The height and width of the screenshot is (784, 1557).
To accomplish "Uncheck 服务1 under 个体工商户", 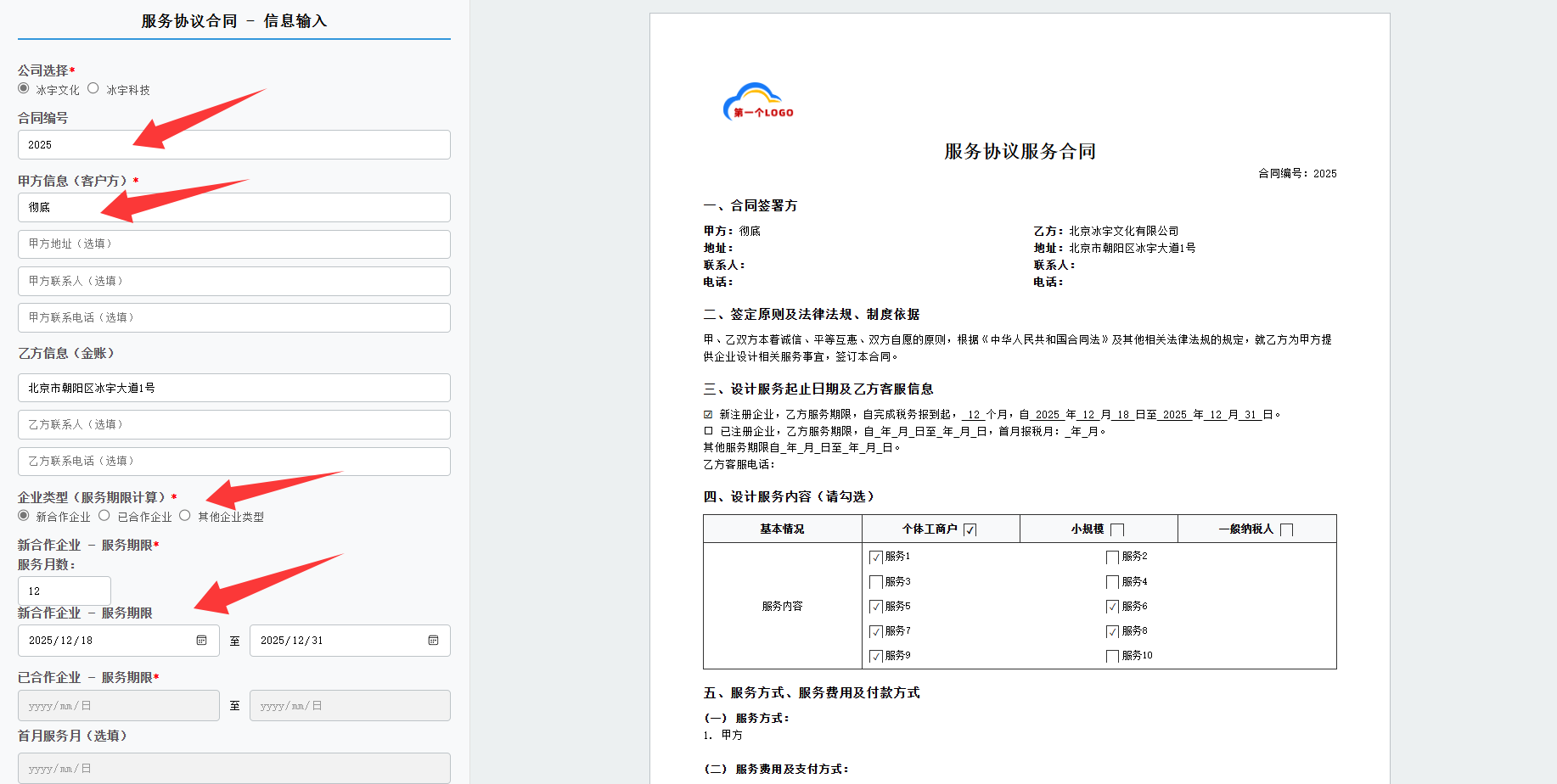I will tap(875, 557).
